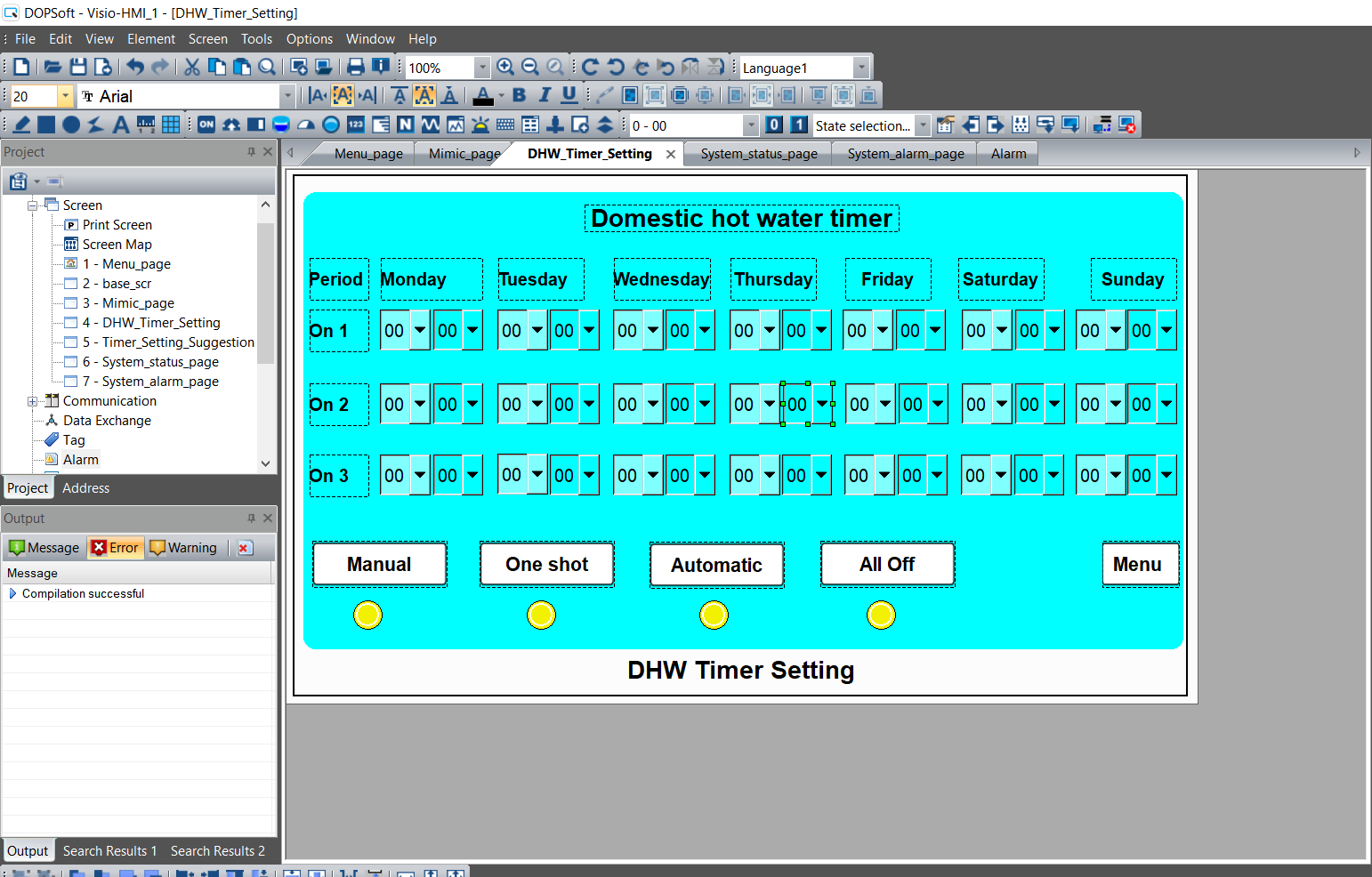
Task: Select the black font color swatch
Action: 483,100
